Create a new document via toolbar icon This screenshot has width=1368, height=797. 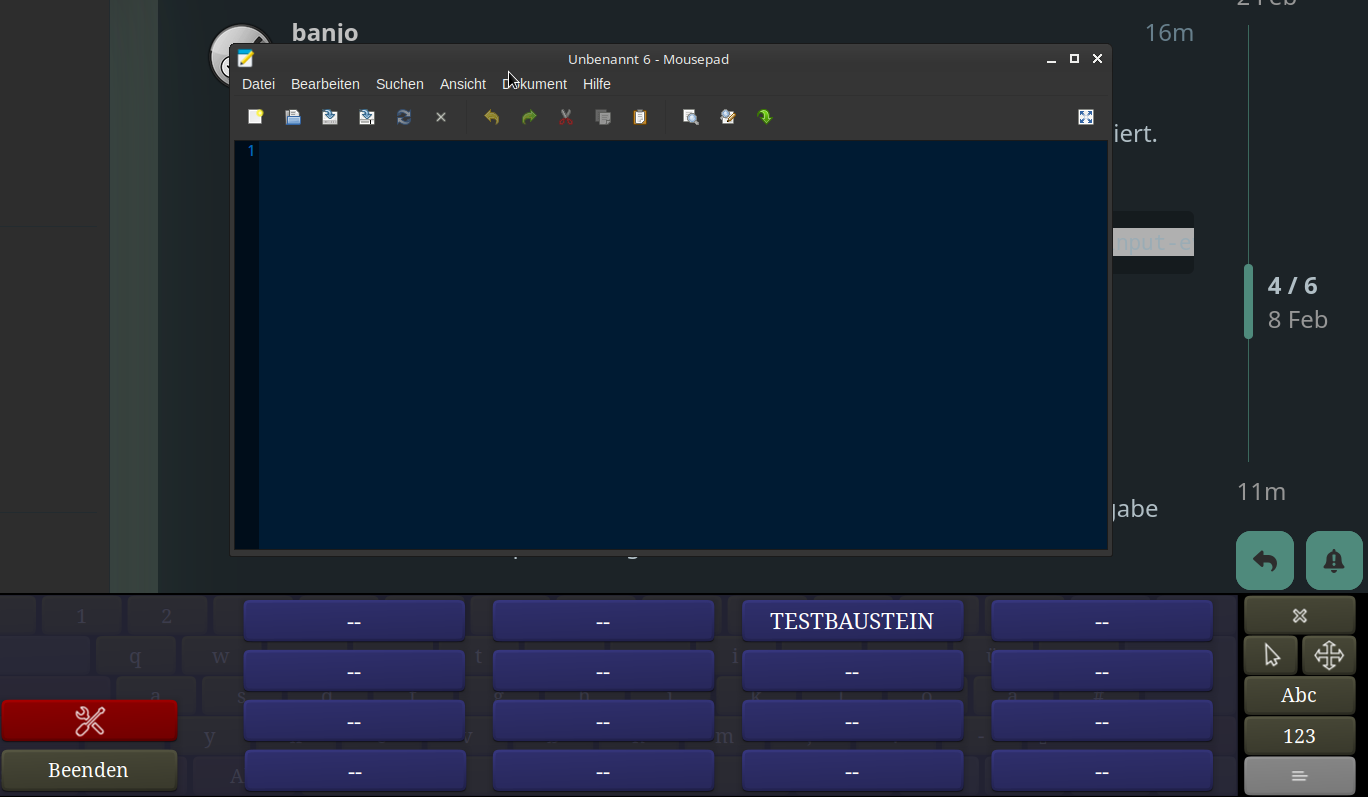[256, 117]
